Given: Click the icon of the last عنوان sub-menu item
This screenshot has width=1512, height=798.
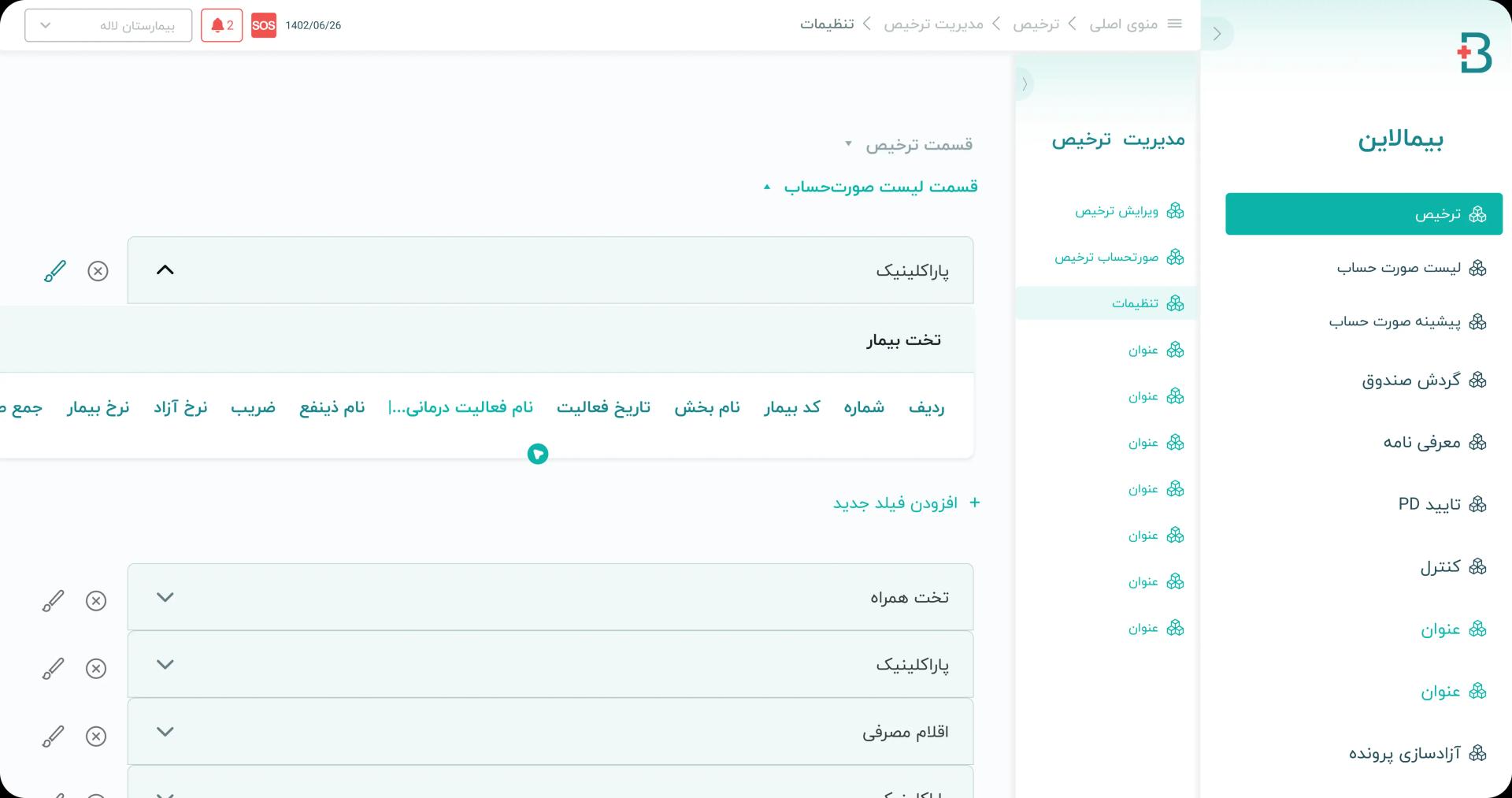Looking at the screenshot, I should coord(1175,628).
